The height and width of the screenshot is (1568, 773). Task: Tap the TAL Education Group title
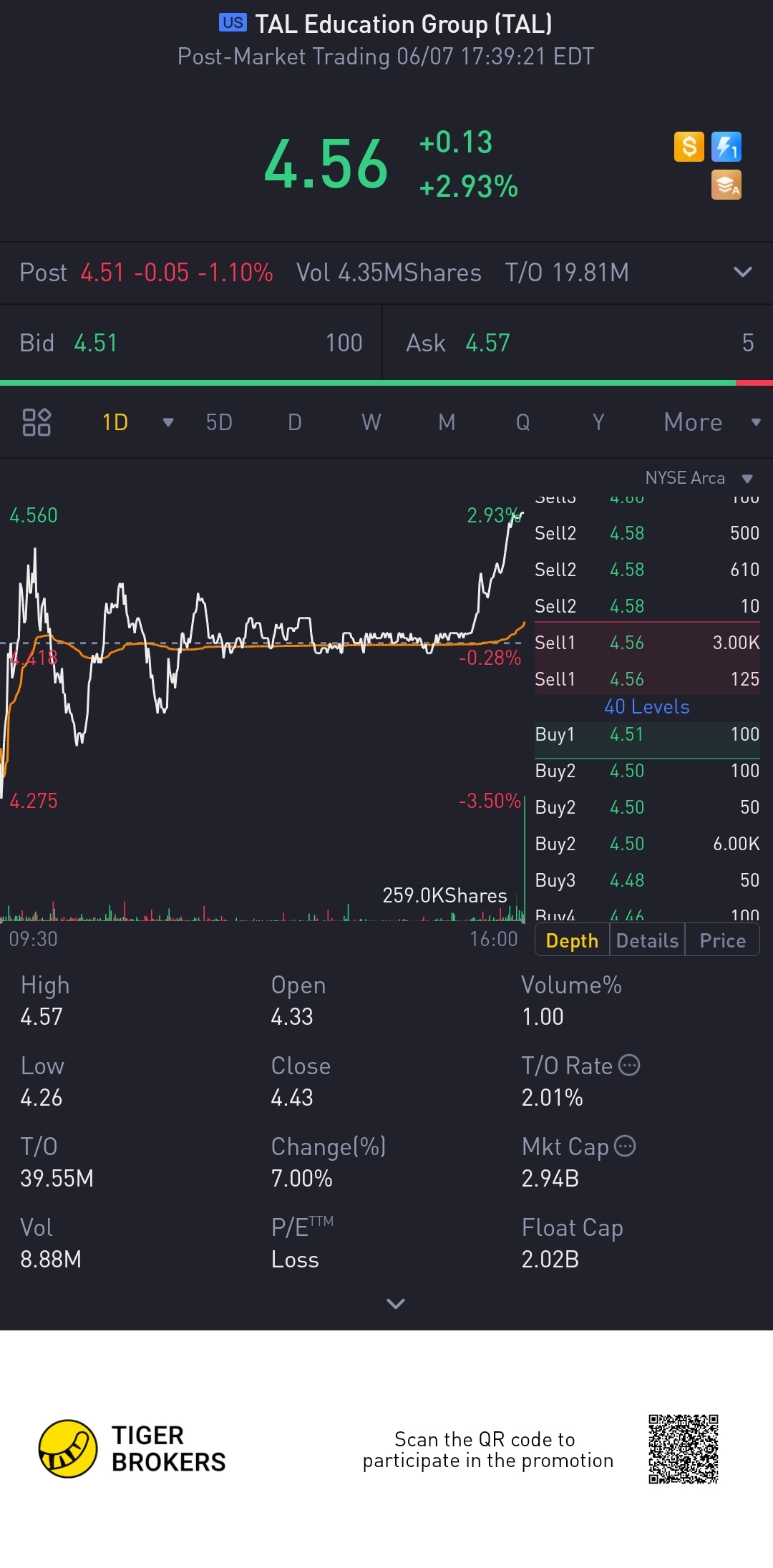coord(404,24)
